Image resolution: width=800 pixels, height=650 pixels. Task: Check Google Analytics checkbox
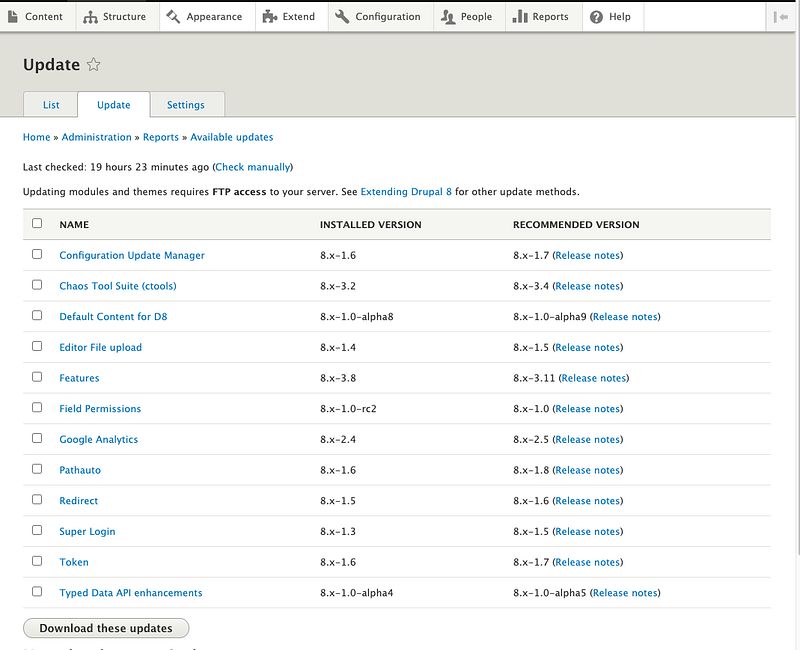[x=37, y=438]
